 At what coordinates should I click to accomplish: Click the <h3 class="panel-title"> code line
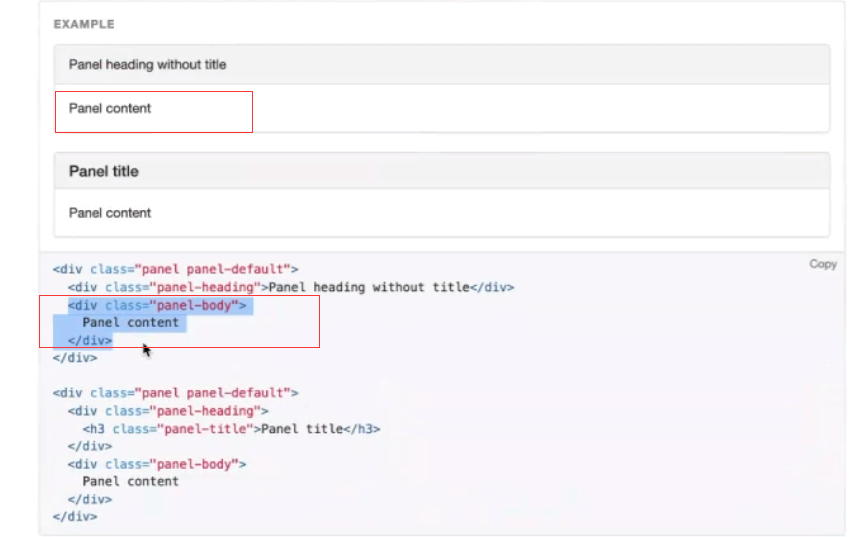231,429
